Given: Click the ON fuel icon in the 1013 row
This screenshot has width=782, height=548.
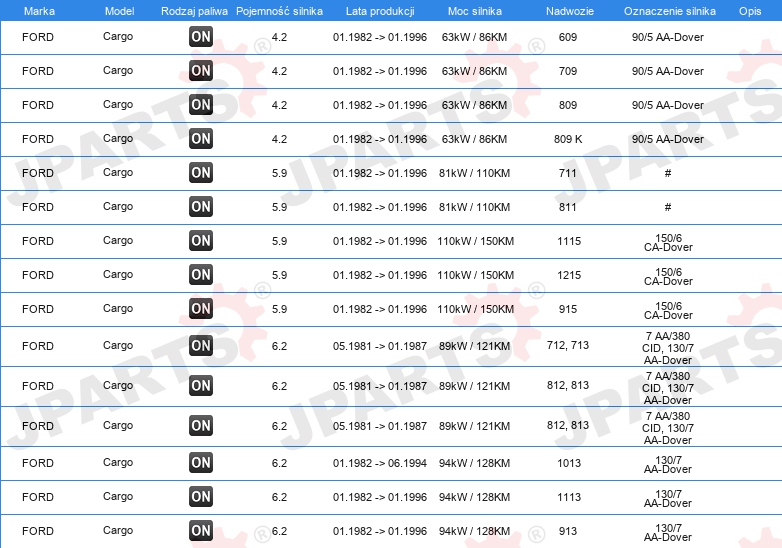Looking at the screenshot, I should [201, 462].
